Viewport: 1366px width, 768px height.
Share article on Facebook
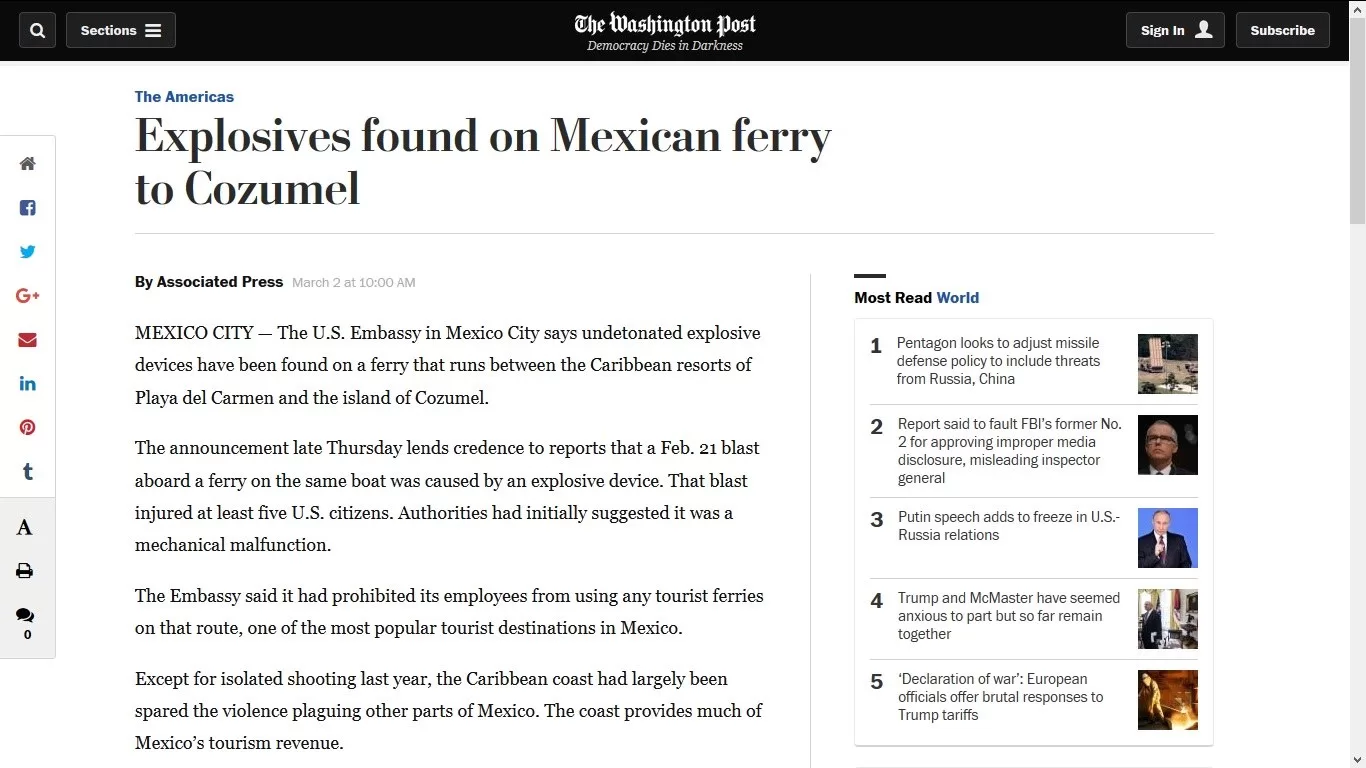coord(27,208)
